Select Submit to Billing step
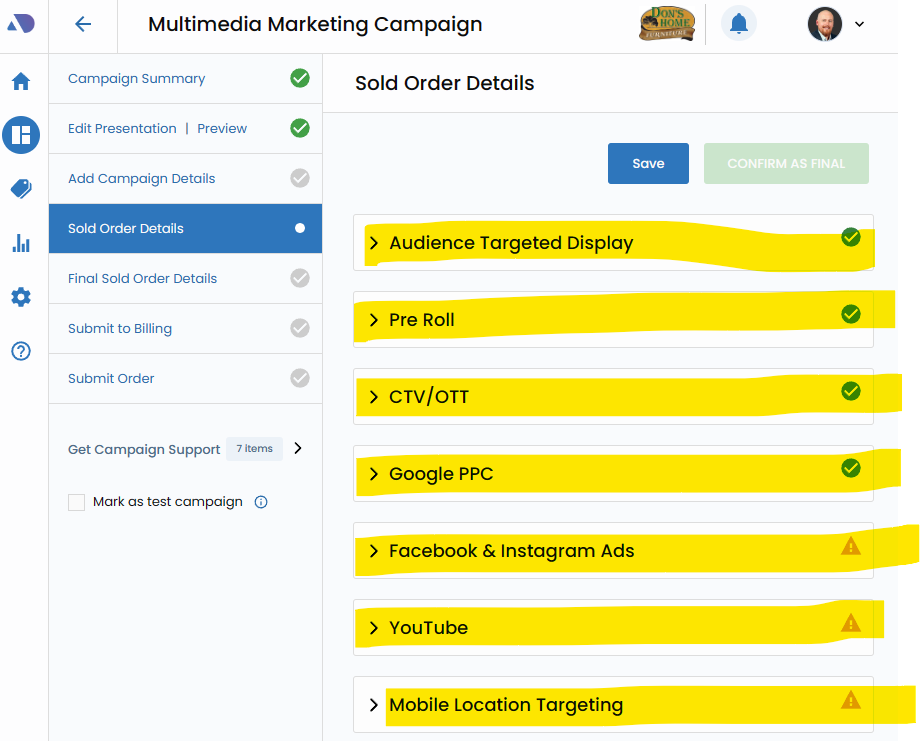920x741 pixels. click(x=119, y=329)
